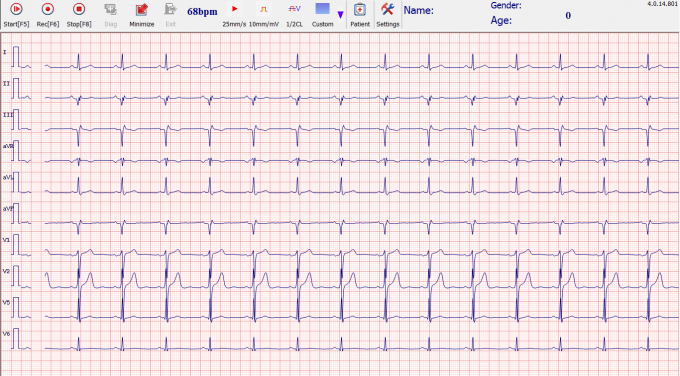Change paper speed via 25mm/s icon

(x=234, y=15)
